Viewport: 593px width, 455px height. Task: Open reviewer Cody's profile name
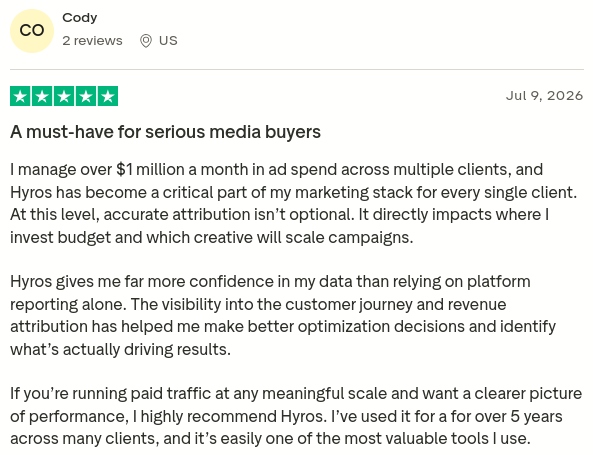[x=79, y=18]
